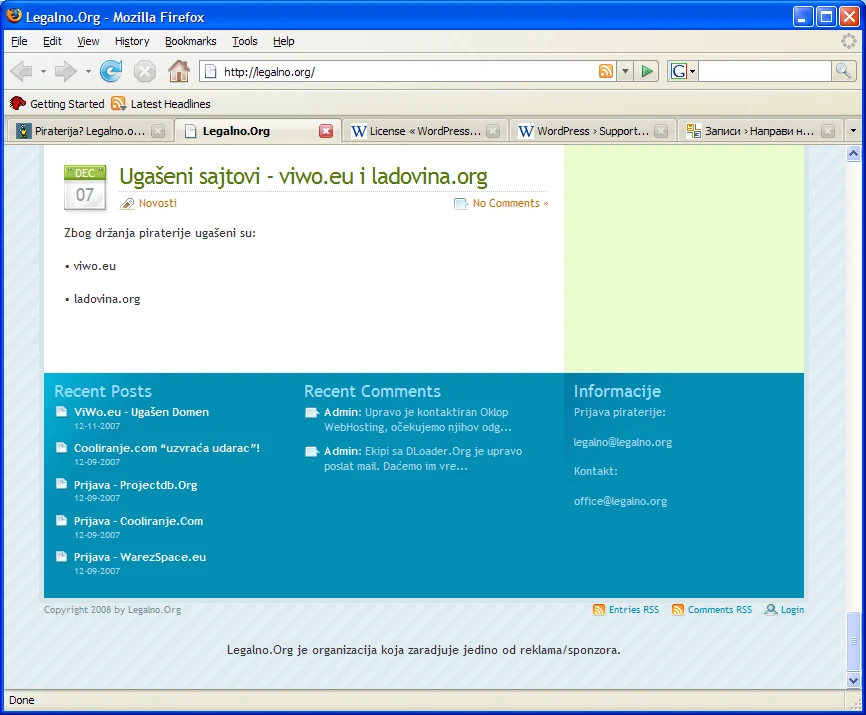Open post title Ugašeni sajtovi - viwo.eu i ladovina.org
866x715 pixels.
click(x=303, y=177)
